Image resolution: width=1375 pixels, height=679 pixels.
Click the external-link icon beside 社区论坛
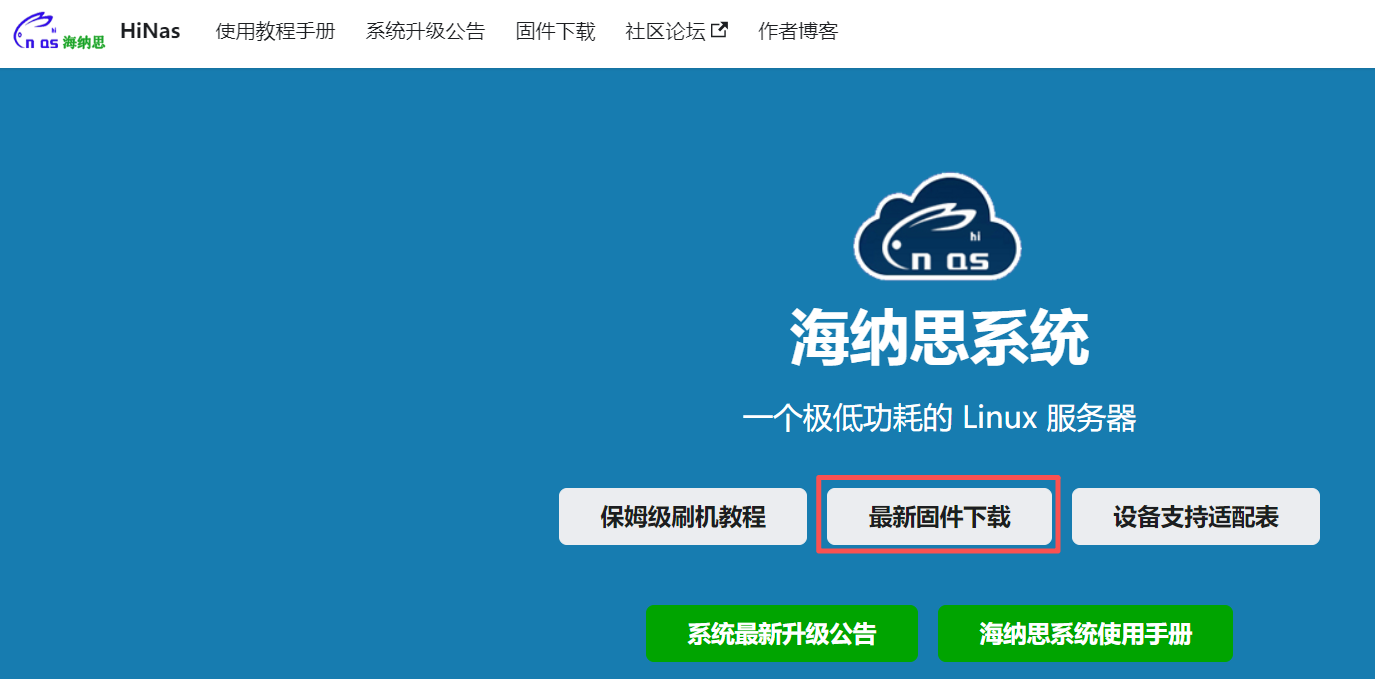[719, 30]
